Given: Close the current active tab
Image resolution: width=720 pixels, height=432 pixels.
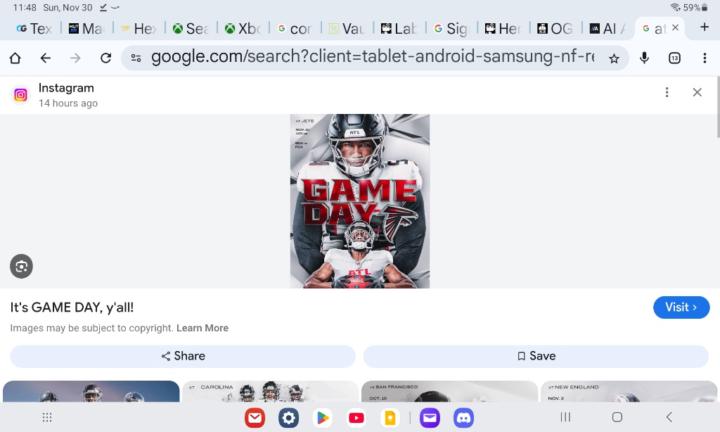Looking at the screenshot, I should tap(675, 28).
